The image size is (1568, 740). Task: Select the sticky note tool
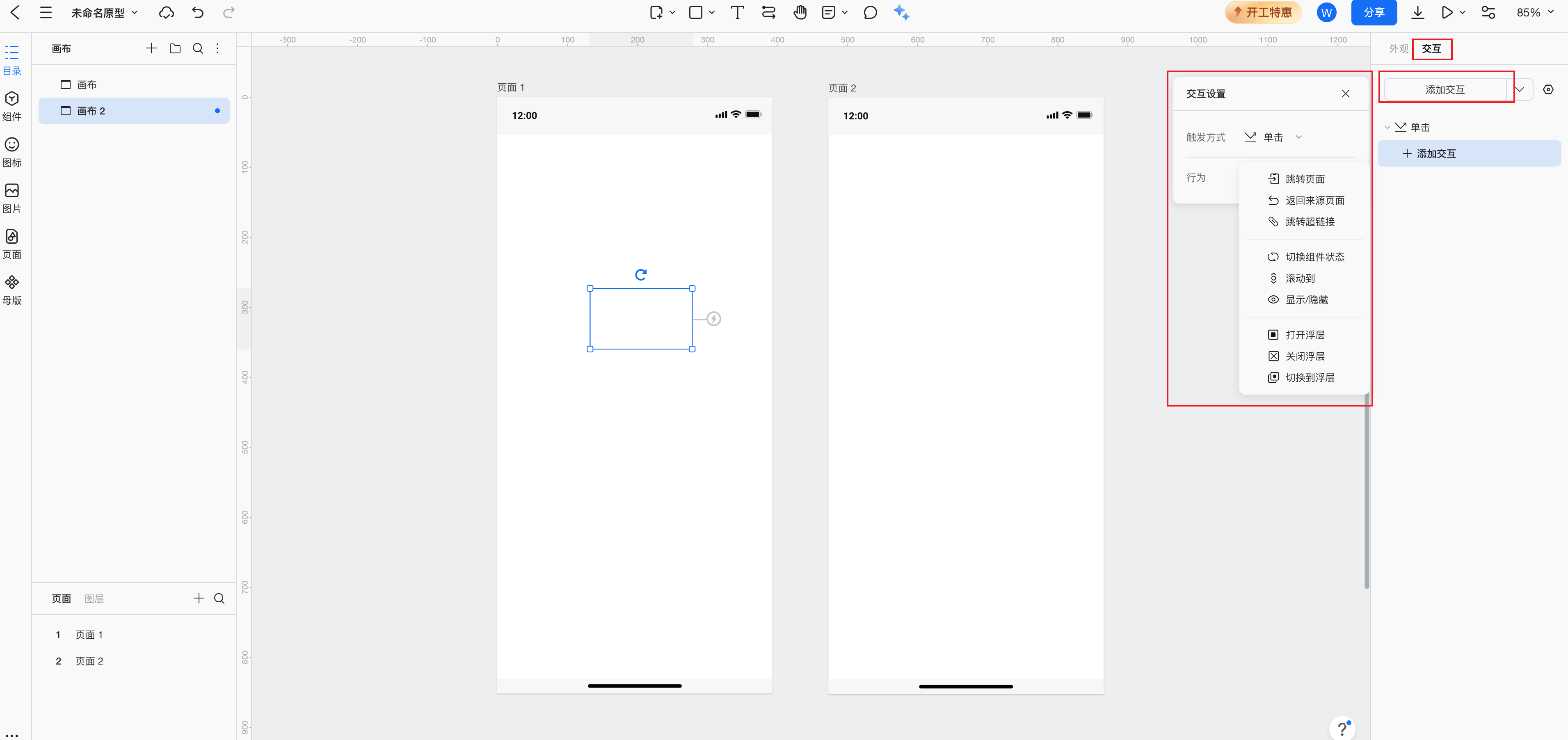click(x=828, y=13)
